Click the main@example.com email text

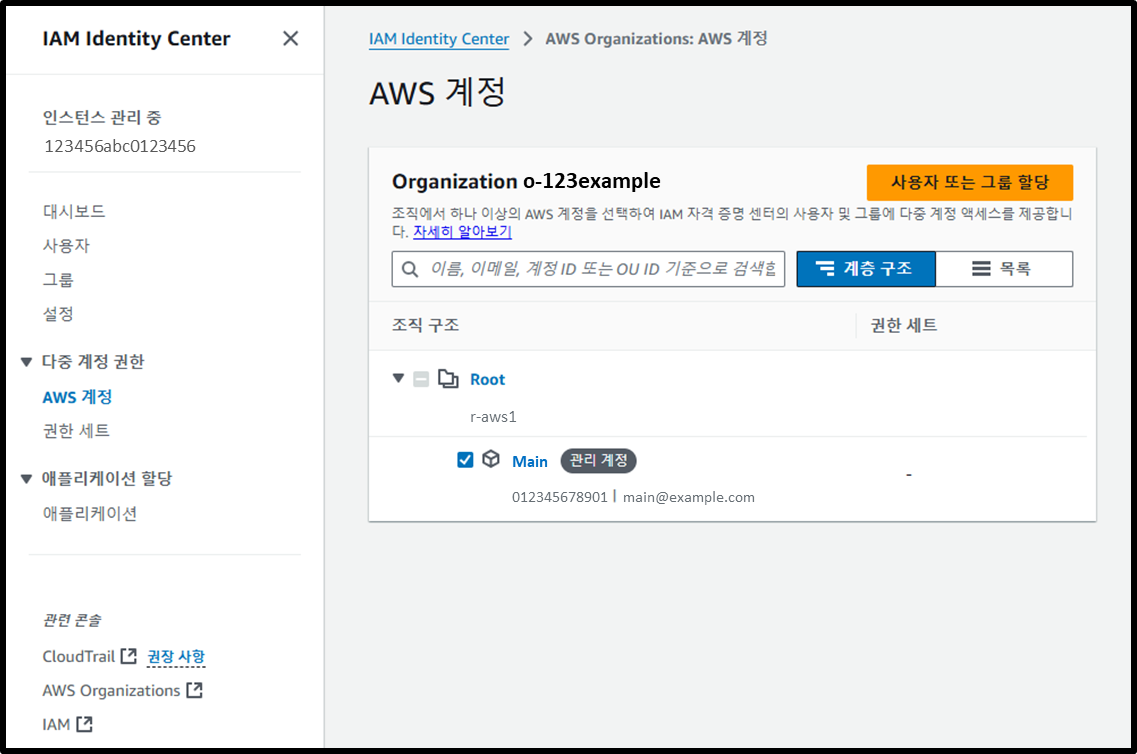coord(689,497)
